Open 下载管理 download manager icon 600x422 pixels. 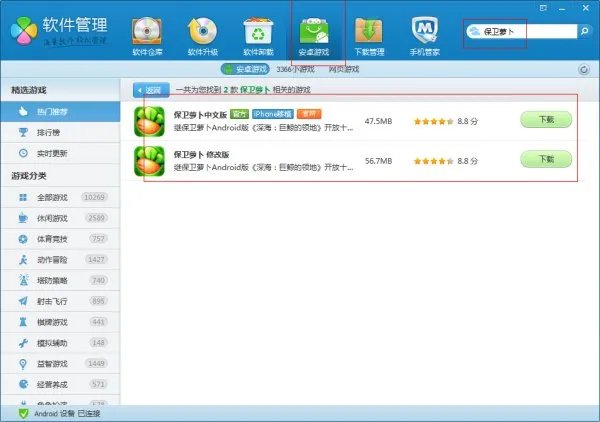click(x=370, y=29)
